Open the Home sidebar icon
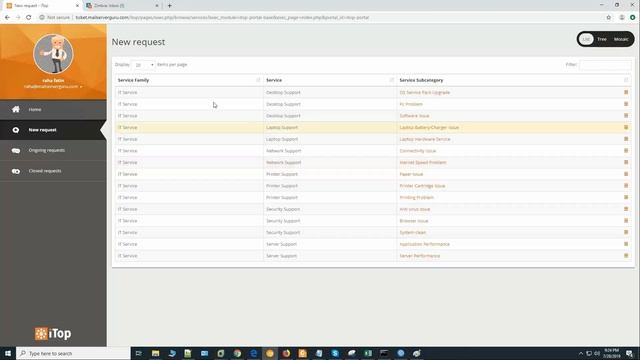This screenshot has width=640, height=360. click(x=16, y=109)
